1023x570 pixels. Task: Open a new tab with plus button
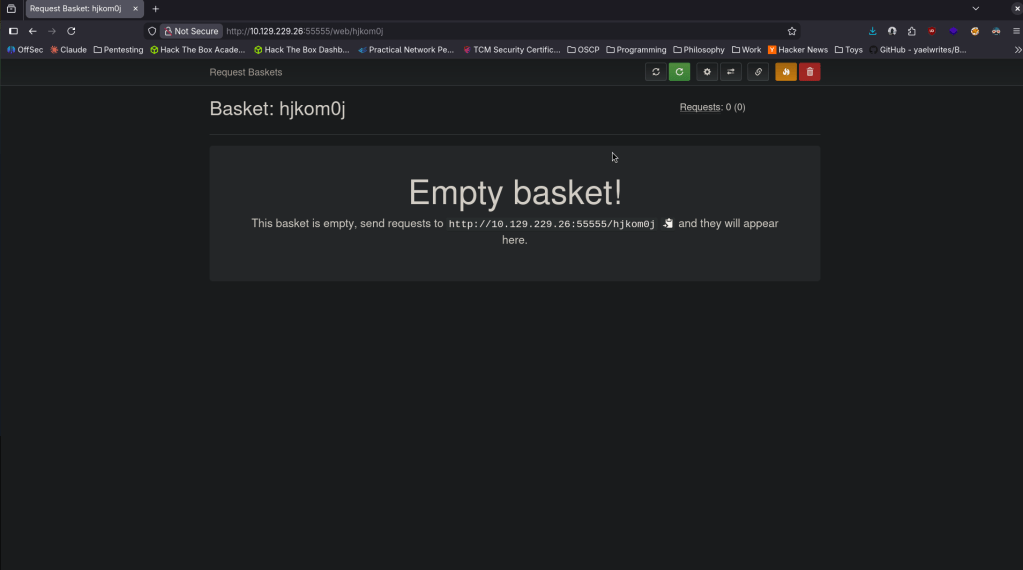[x=156, y=8]
